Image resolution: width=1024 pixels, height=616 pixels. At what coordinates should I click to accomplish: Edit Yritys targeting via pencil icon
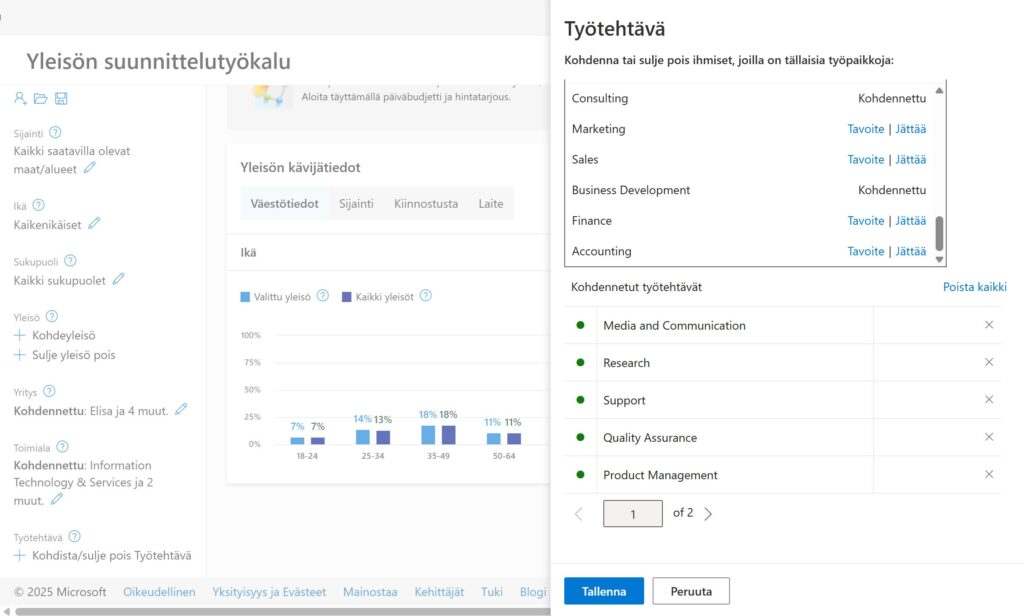180,409
